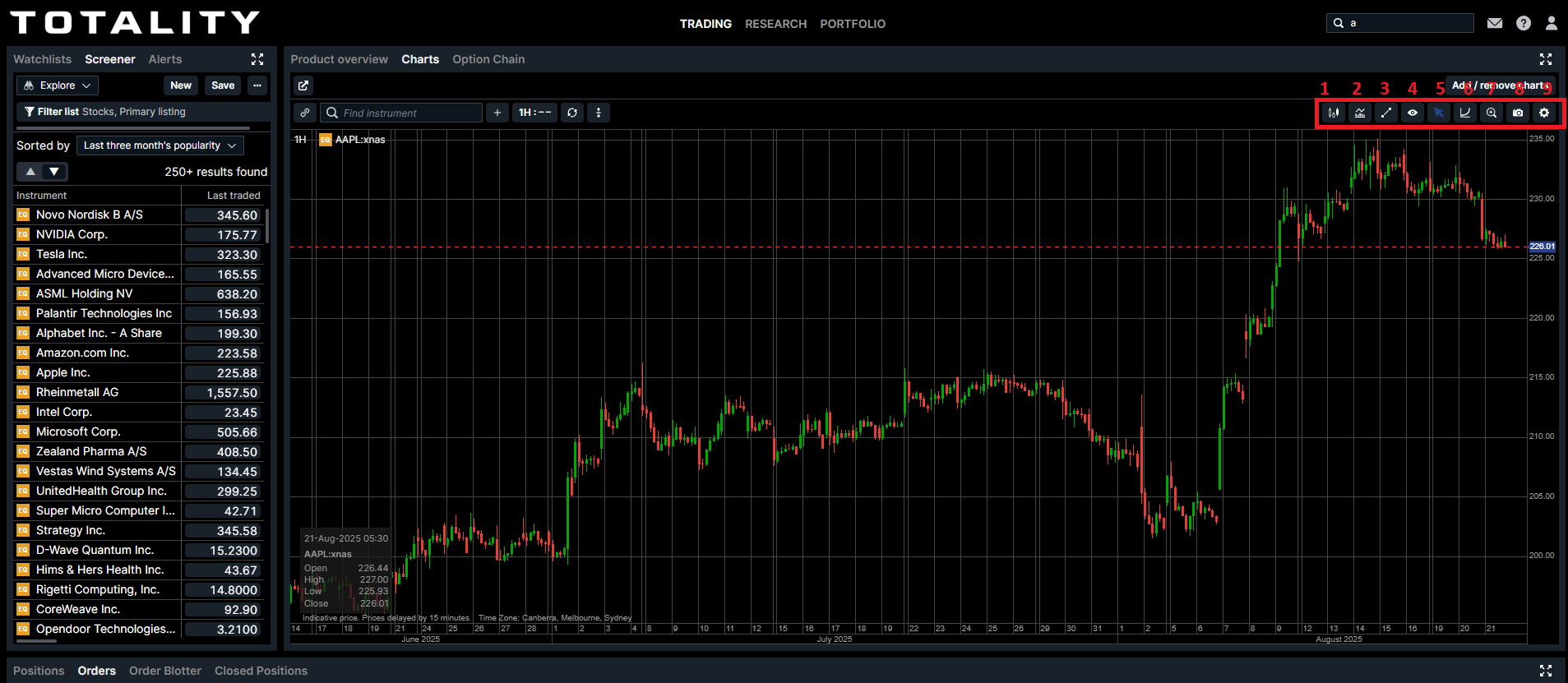Select the Orders tab
1568x683 pixels.
pyautogui.click(x=97, y=671)
